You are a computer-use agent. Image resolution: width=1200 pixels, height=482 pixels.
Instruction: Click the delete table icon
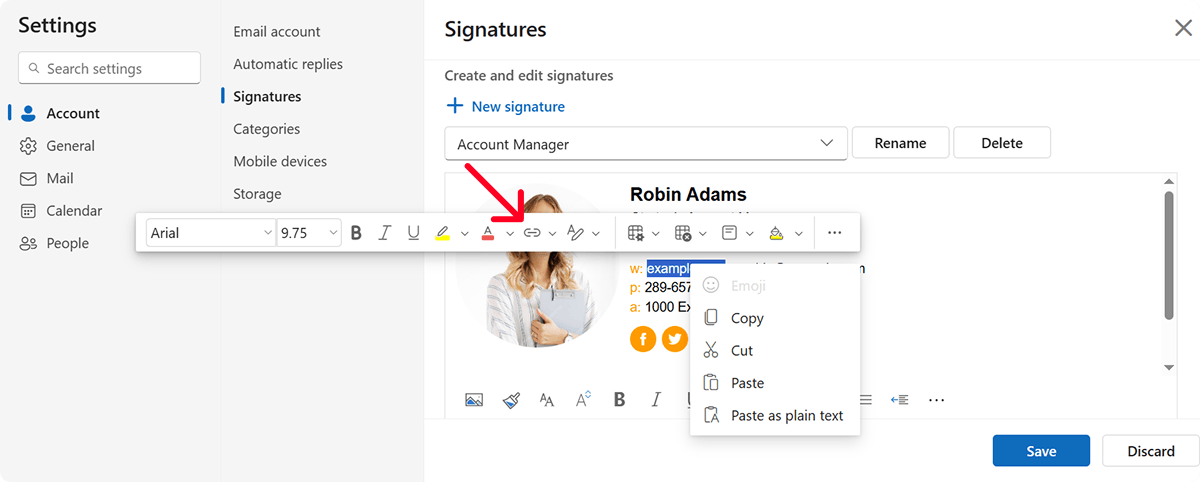pyautogui.click(x=683, y=233)
